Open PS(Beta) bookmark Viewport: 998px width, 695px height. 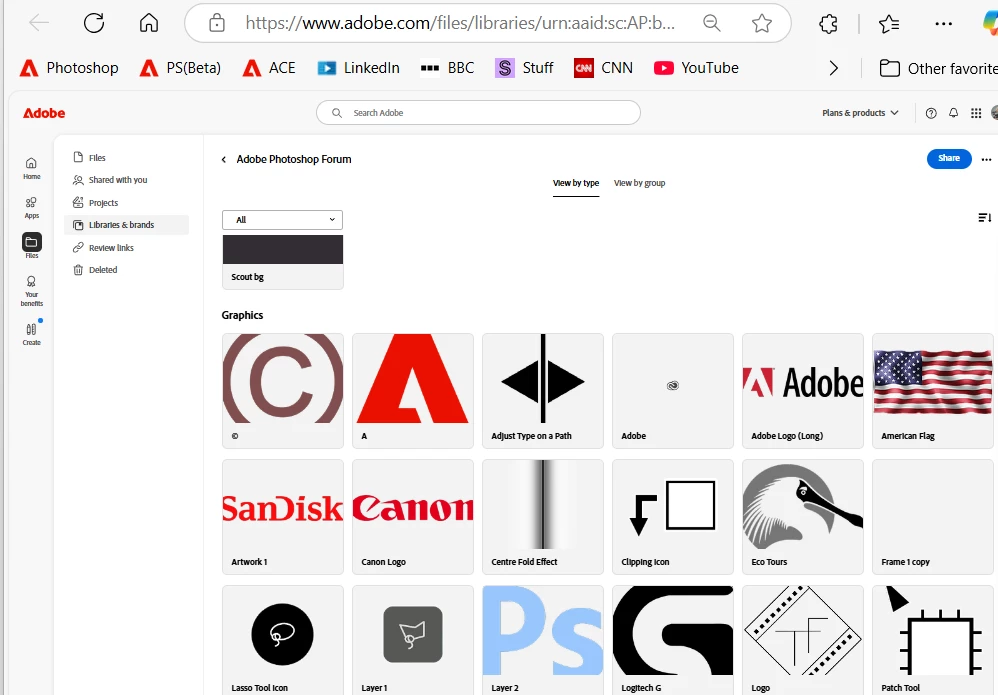pyautogui.click(x=180, y=68)
